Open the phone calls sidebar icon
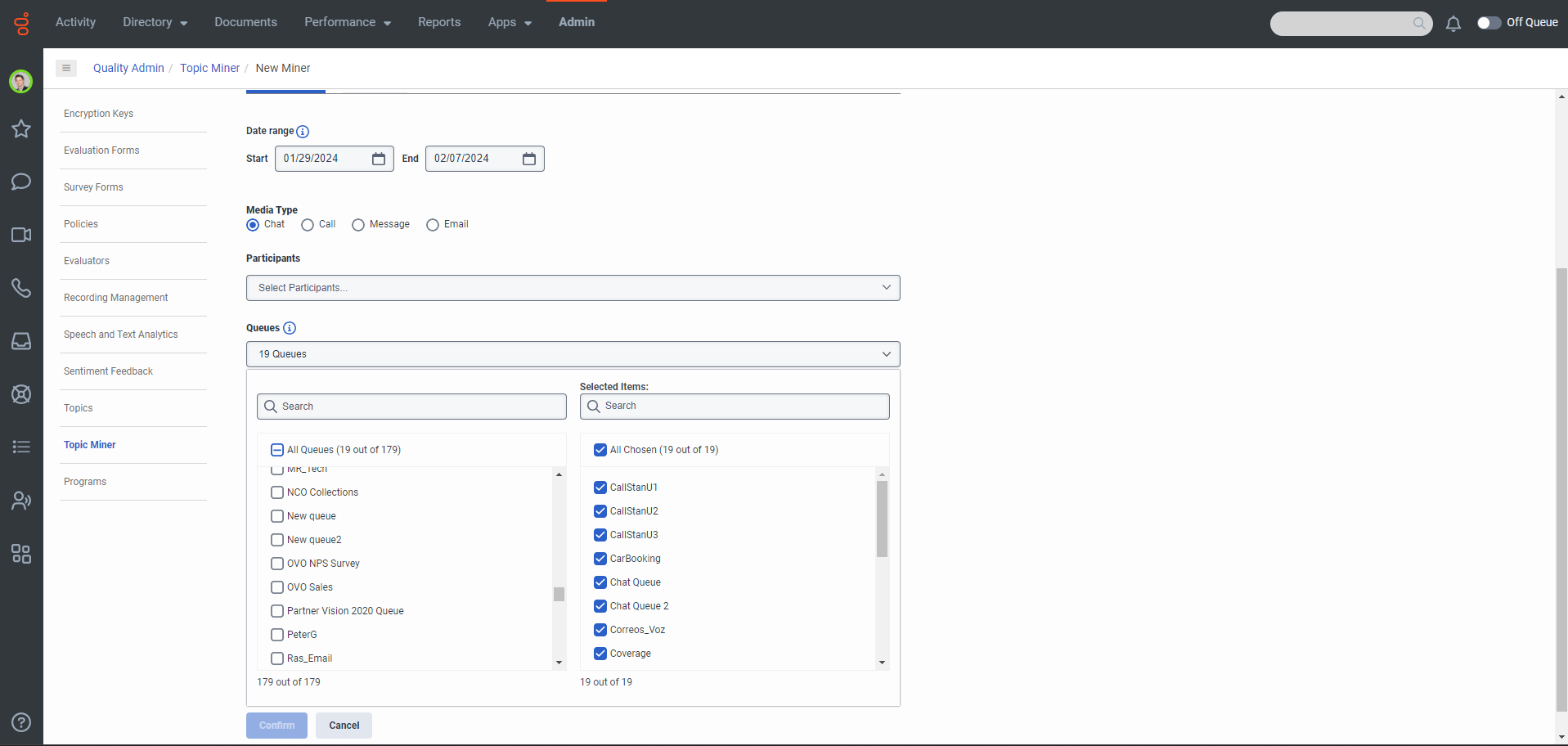 click(x=20, y=288)
